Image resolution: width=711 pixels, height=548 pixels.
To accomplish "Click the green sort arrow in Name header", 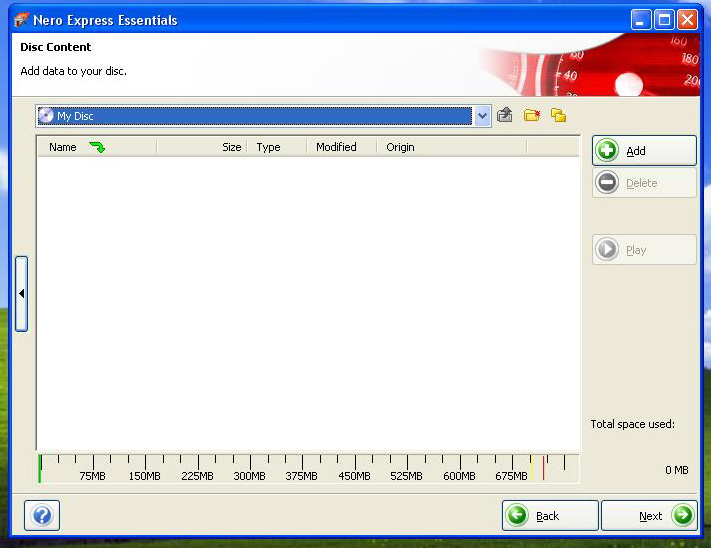I will coord(97,147).
